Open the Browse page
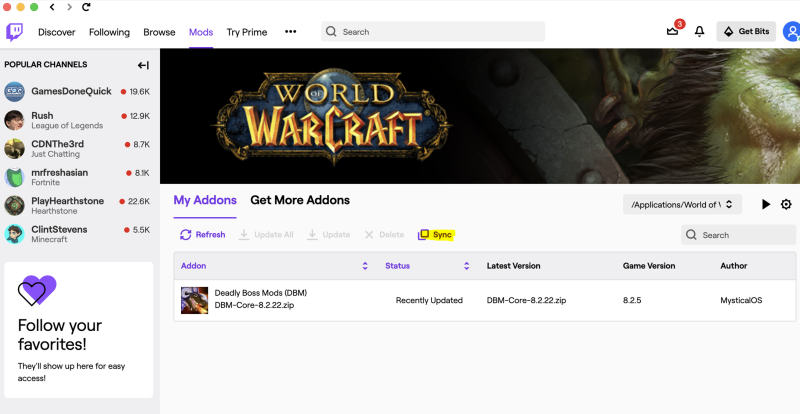The height and width of the screenshot is (414, 800). pyautogui.click(x=159, y=32)
